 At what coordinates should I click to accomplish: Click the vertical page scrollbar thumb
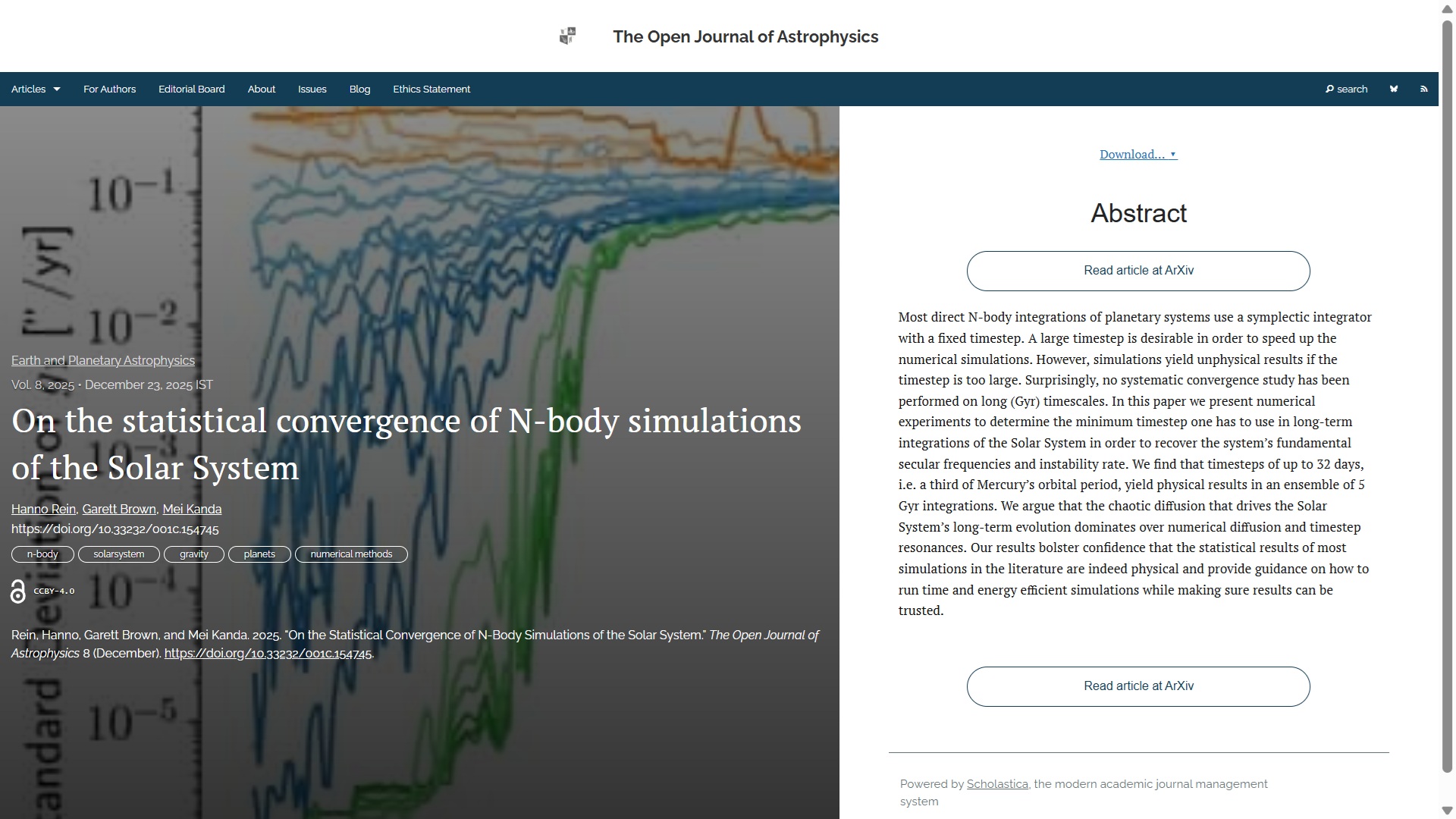(x=1447, y=394)
